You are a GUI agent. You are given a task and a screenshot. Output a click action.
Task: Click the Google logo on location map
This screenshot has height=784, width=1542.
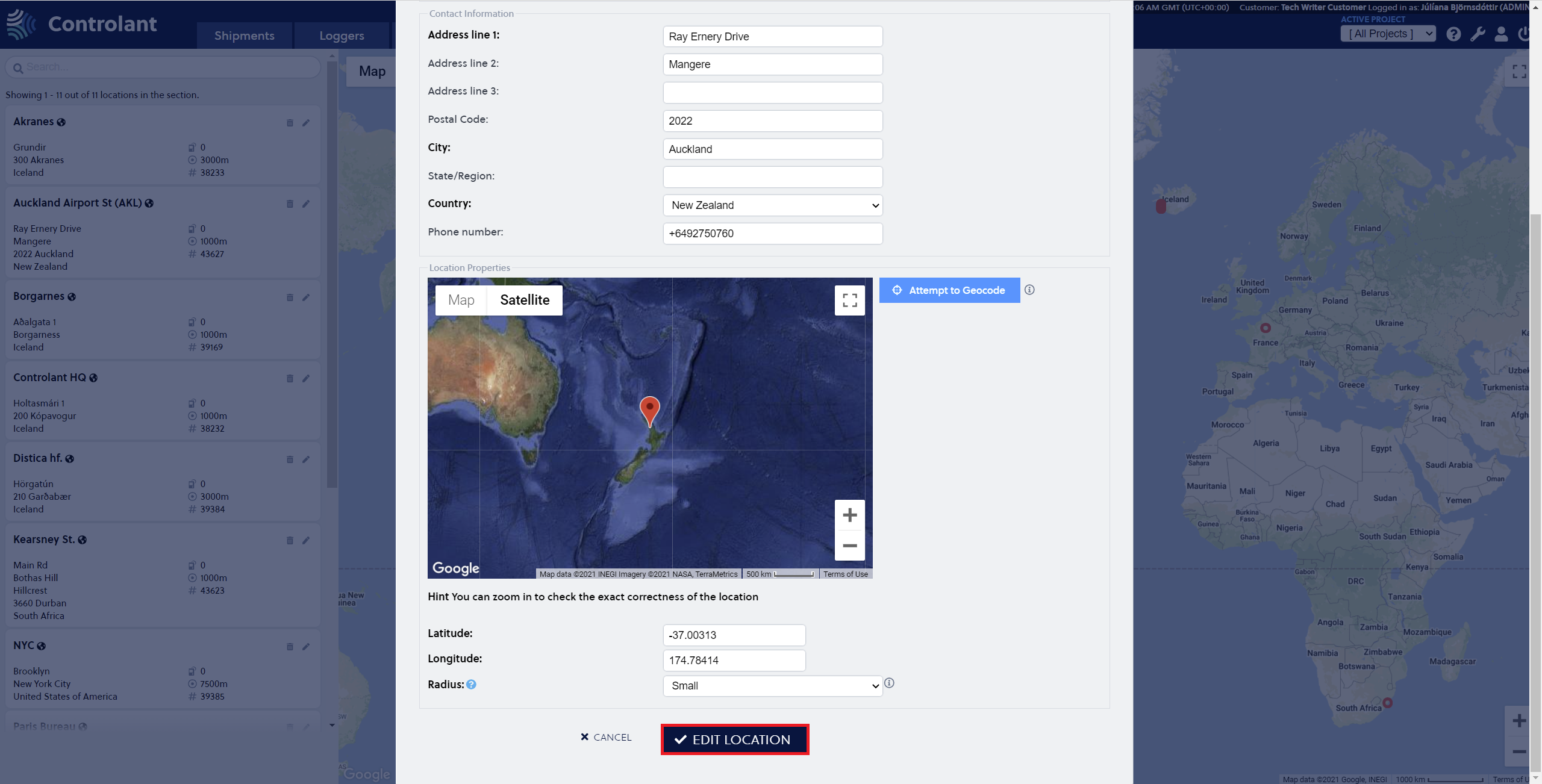(x=455, y=568)
